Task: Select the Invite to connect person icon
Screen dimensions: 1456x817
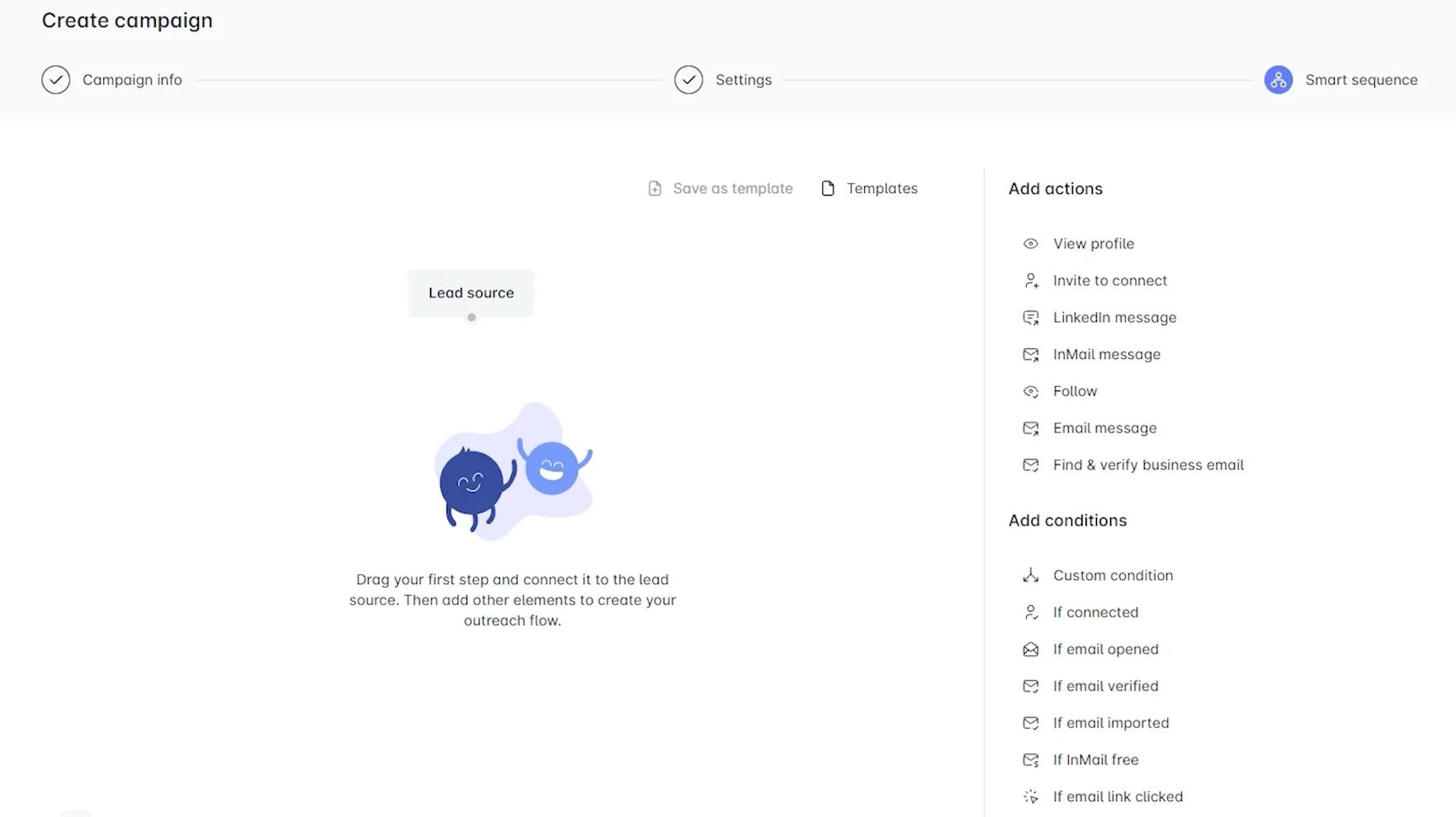Action: click(1030, 281)
